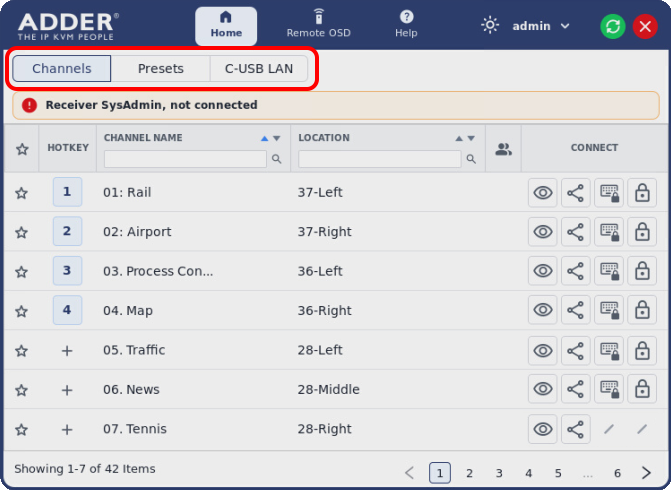
Task: Open the Remote OSD page
Action: (x=318, y=25)
